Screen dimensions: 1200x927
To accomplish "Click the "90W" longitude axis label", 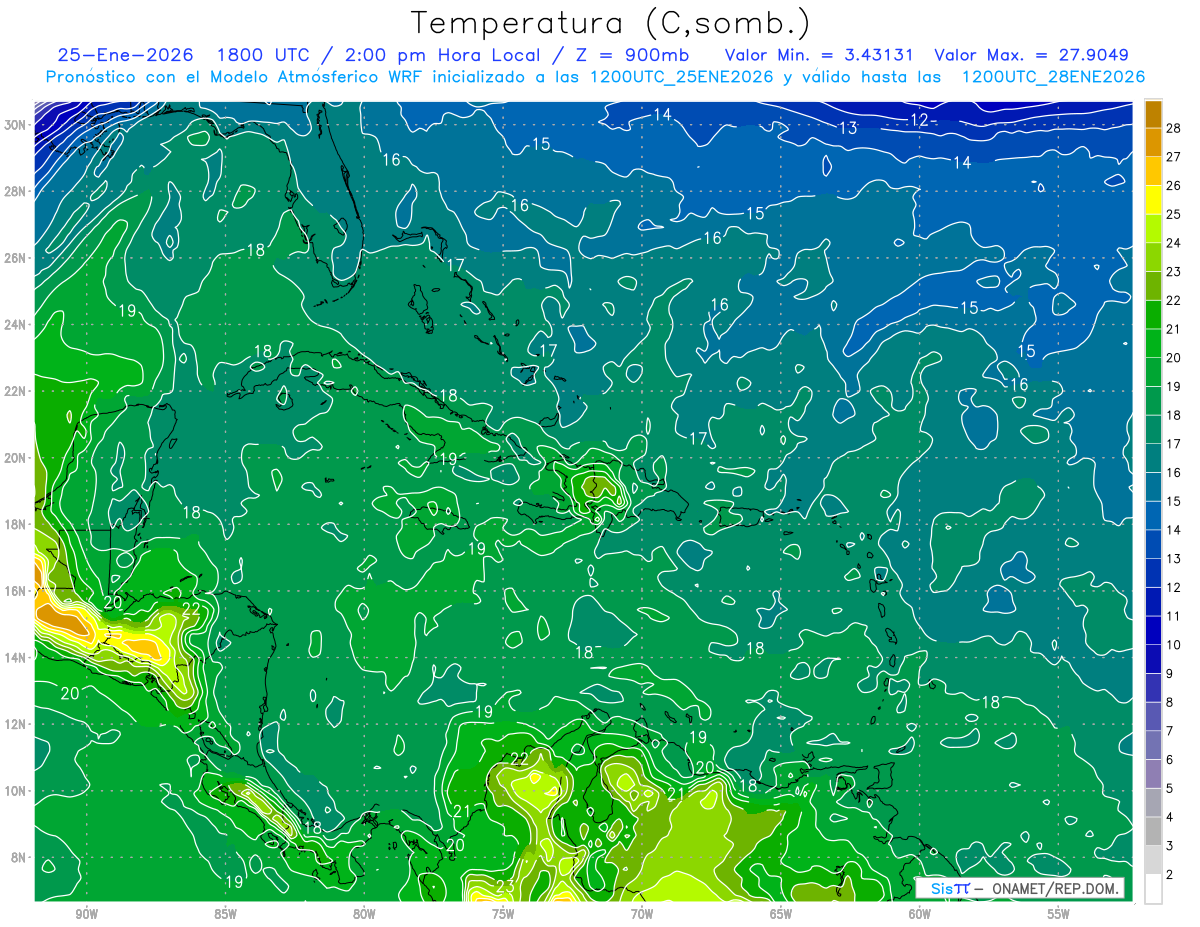I will click(87, 915).
